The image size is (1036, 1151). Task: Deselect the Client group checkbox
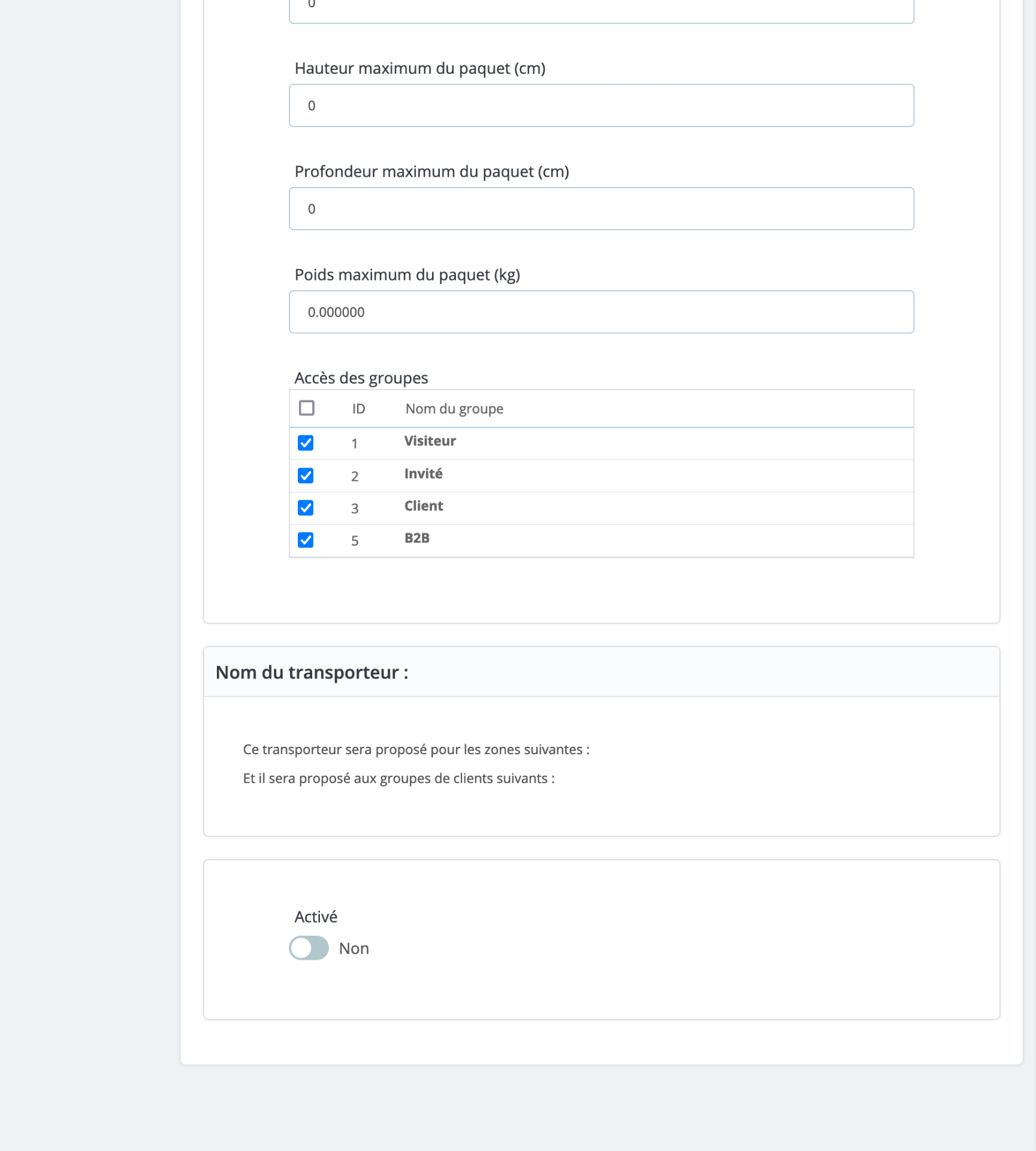click(306, 508)
